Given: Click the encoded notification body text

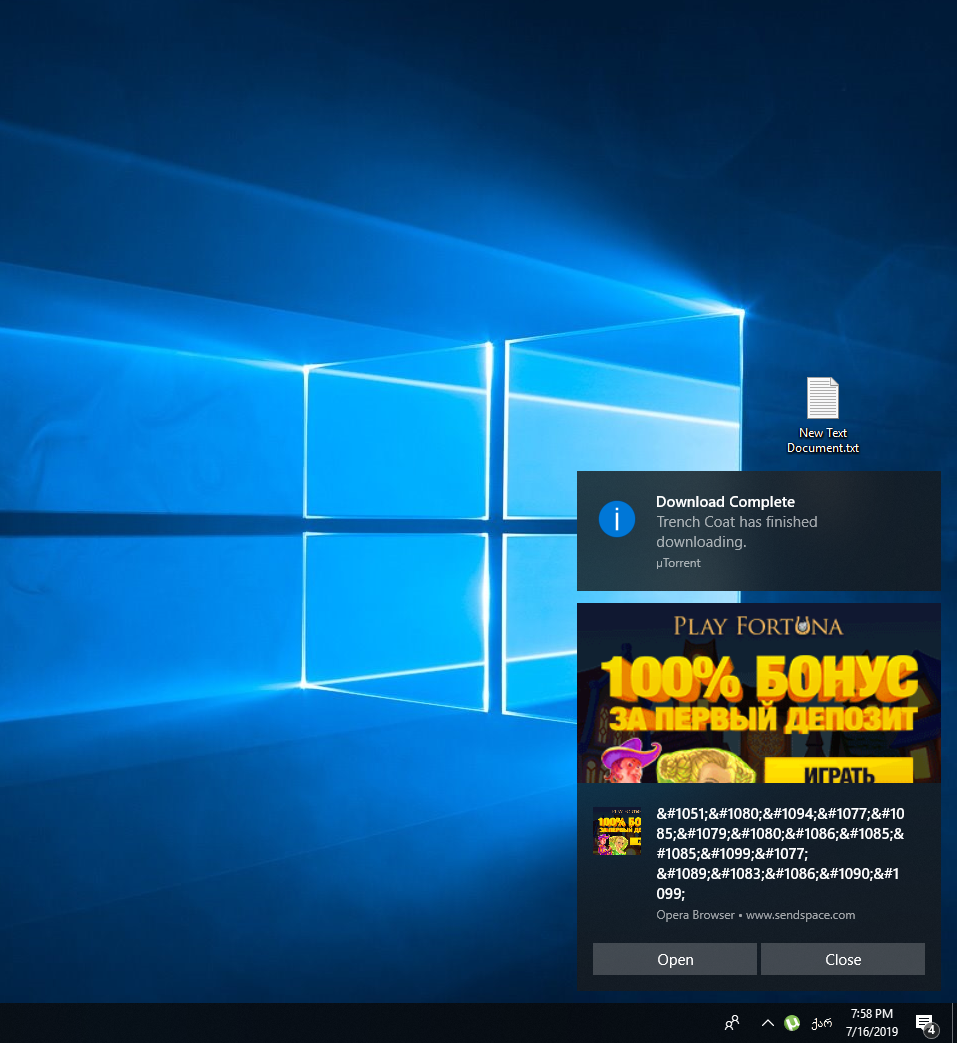Looking at the screenshot, I should pos(781,853).
